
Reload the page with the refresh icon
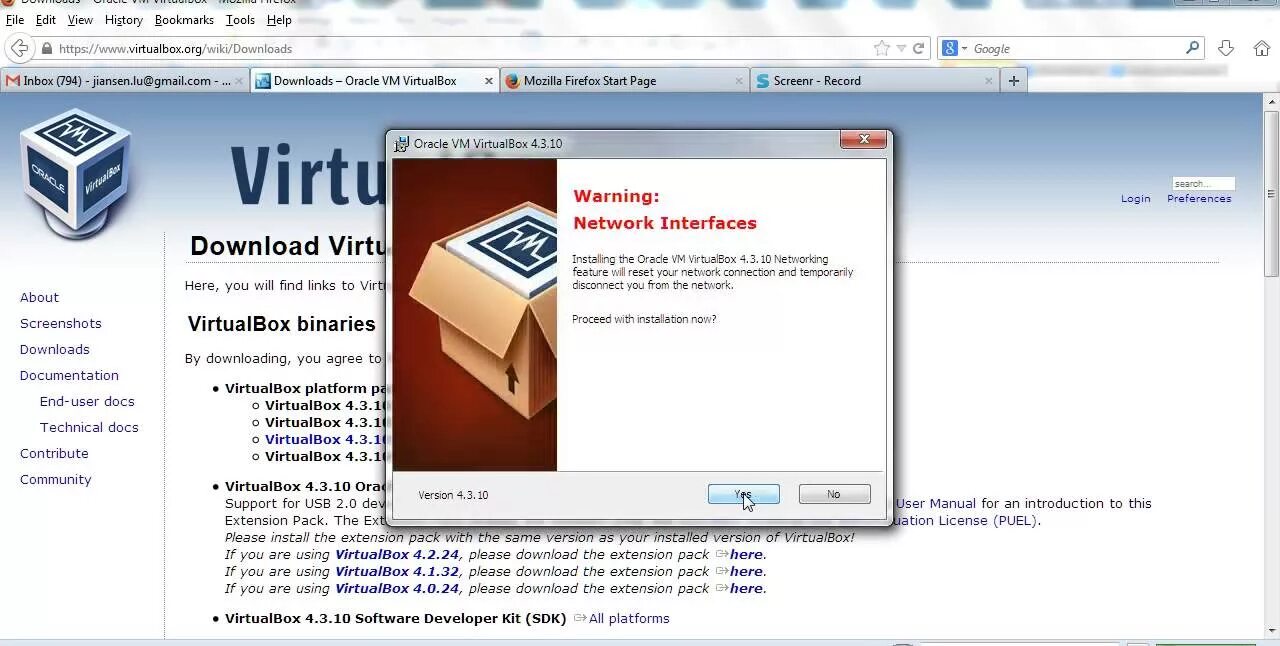(918, 48)
